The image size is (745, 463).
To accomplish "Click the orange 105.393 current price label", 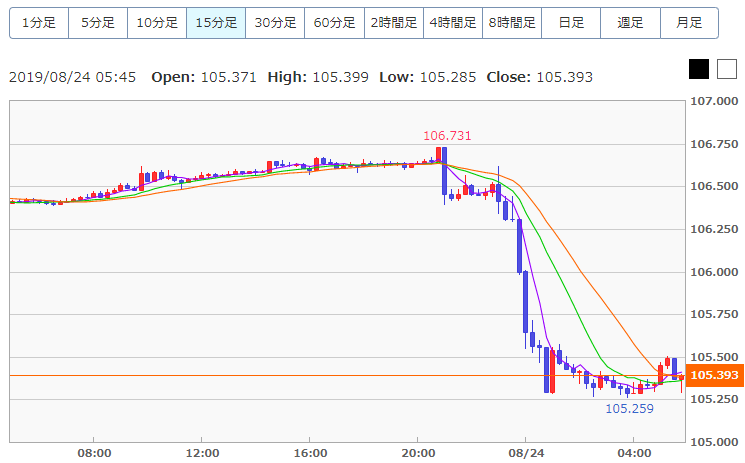I will 714,376.
